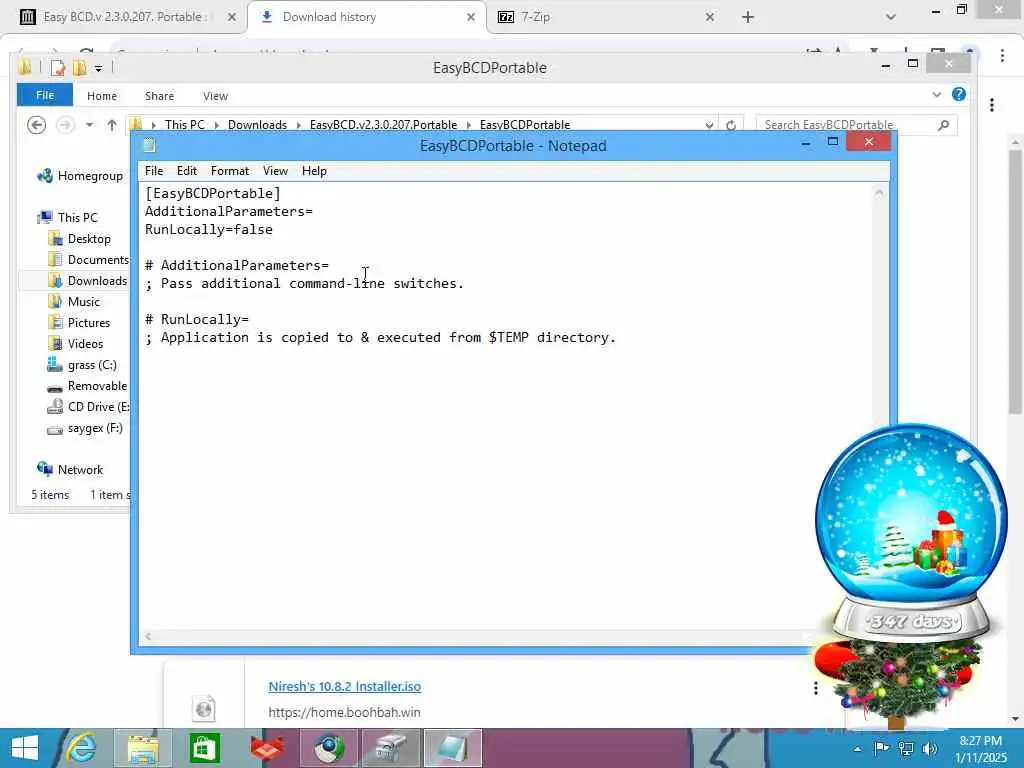This screenshot has width=1024, height=768.
Task: Close the Download history browser tab
Action: point(471,18)
